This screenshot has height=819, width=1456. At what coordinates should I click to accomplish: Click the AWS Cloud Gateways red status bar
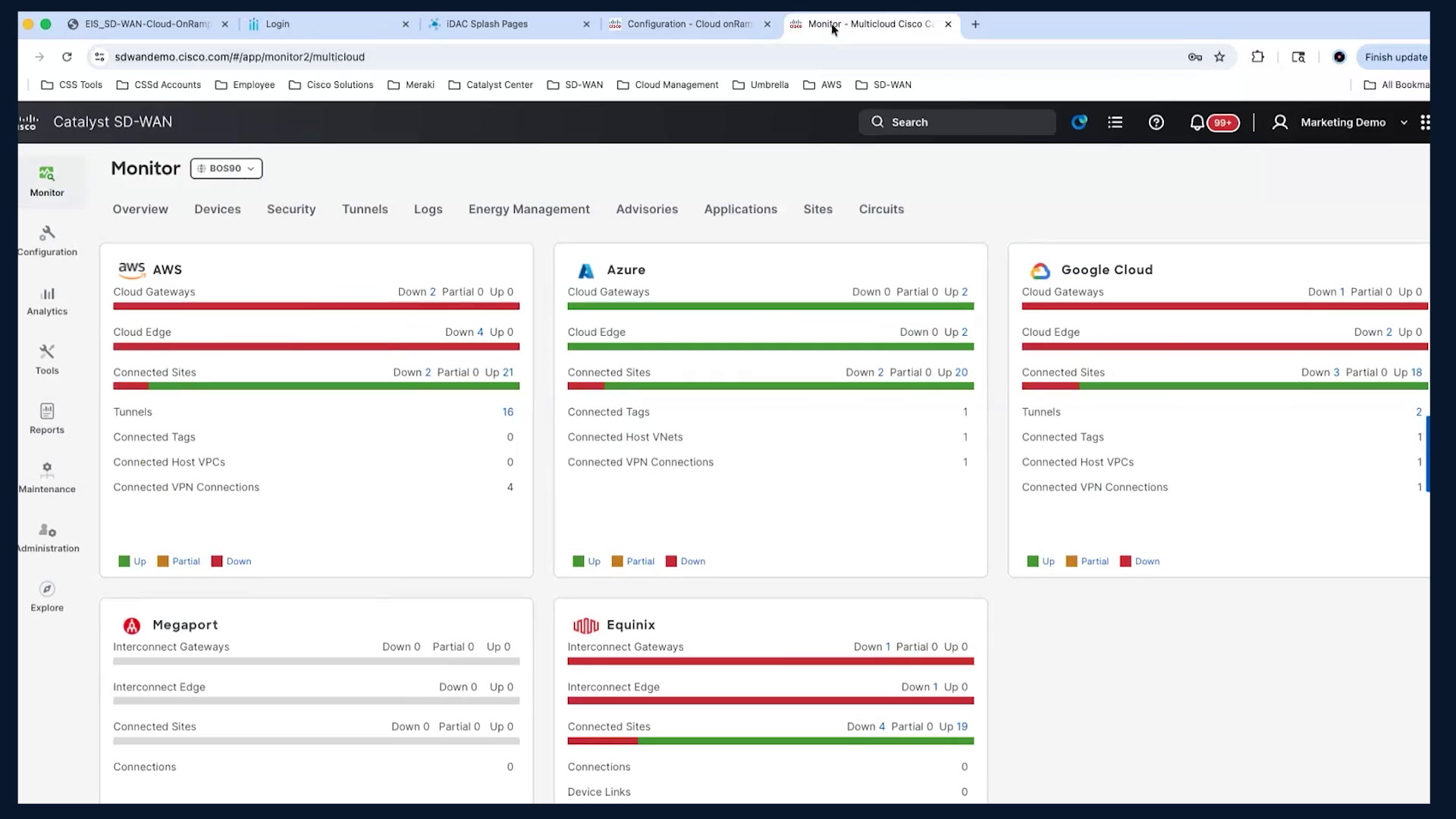point(316,306)
